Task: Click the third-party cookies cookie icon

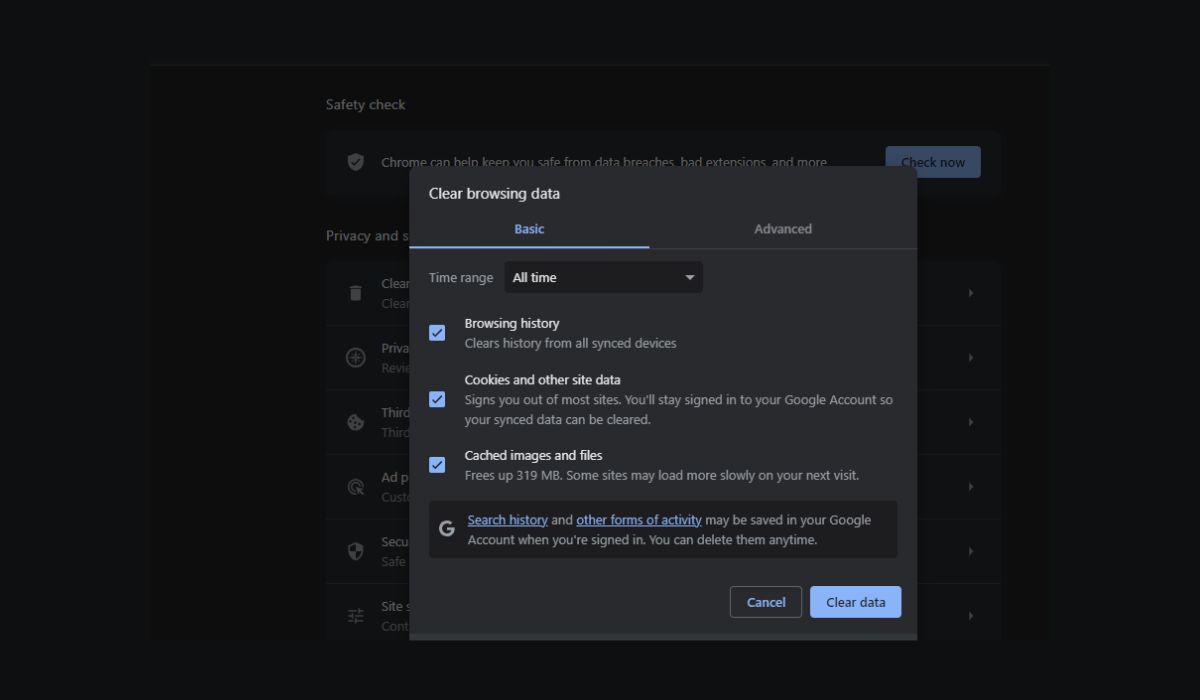Action: pyautogui.click(x=355, y=422)
